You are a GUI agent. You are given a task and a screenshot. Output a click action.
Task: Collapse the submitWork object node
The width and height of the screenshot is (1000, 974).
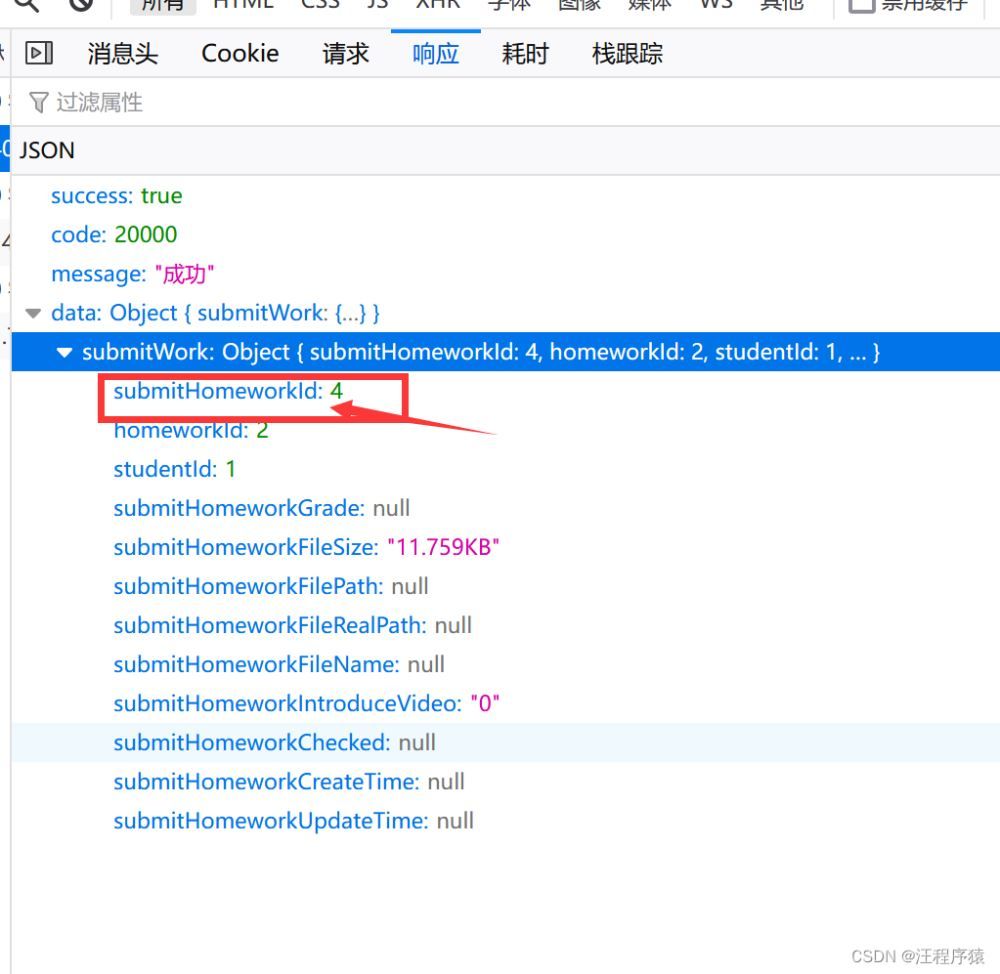(65, 353)
